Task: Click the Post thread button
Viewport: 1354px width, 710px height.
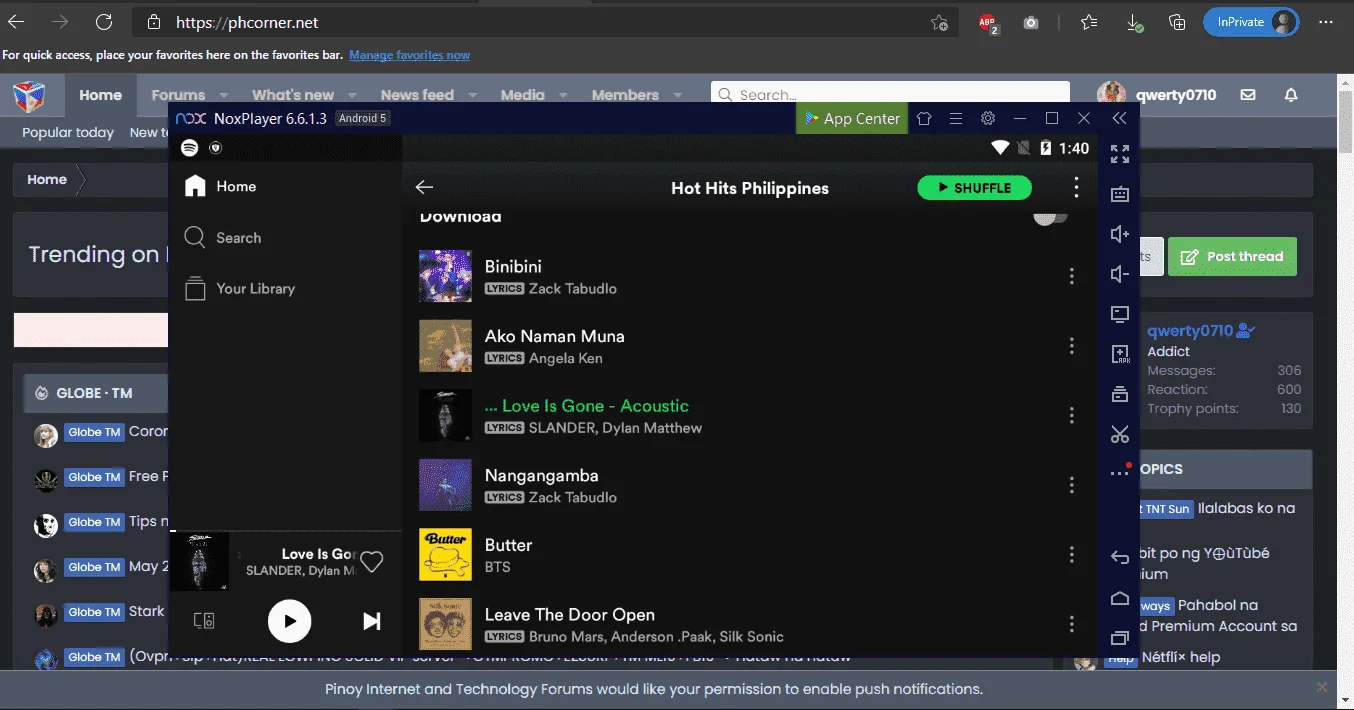Action: (x=1232, y=257)
